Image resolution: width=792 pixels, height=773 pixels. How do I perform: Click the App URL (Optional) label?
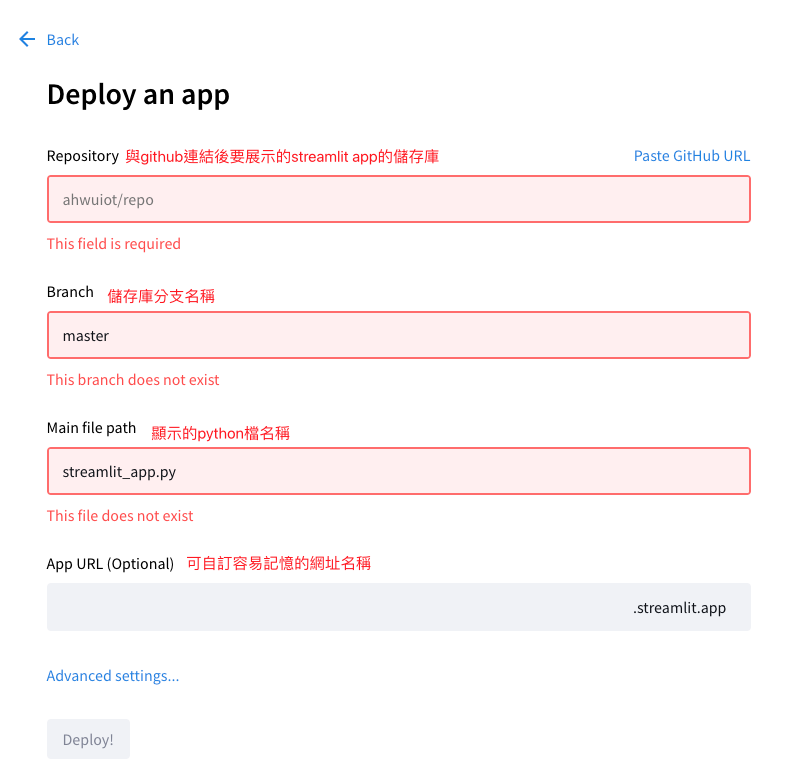click(110, 564)
